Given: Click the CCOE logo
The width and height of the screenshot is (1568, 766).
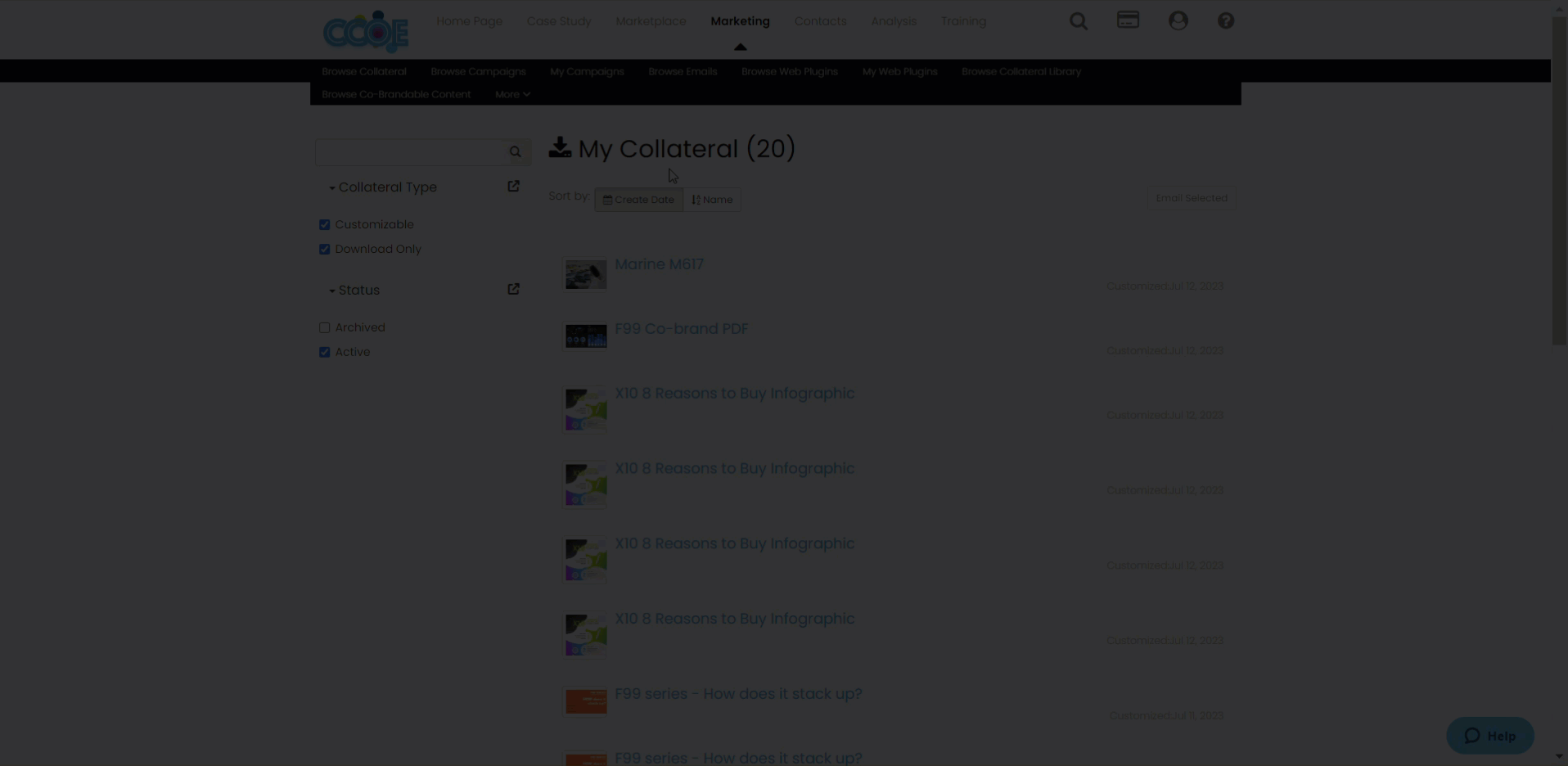Looking at the screenshot, I should tap(366, 31).
